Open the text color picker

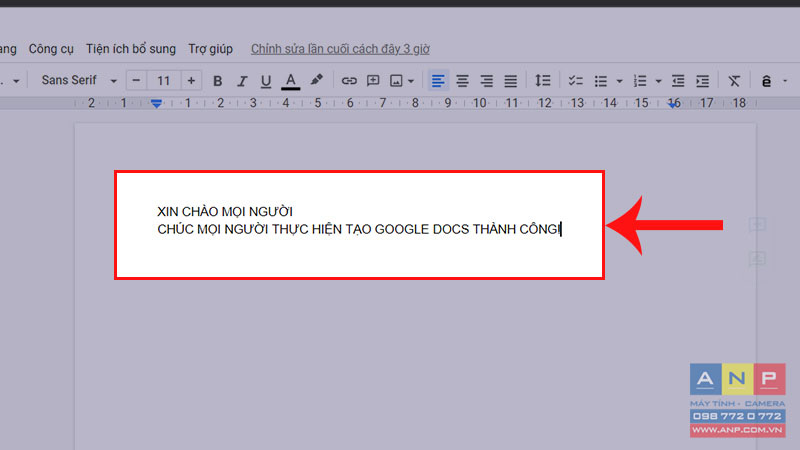point(290,81)
